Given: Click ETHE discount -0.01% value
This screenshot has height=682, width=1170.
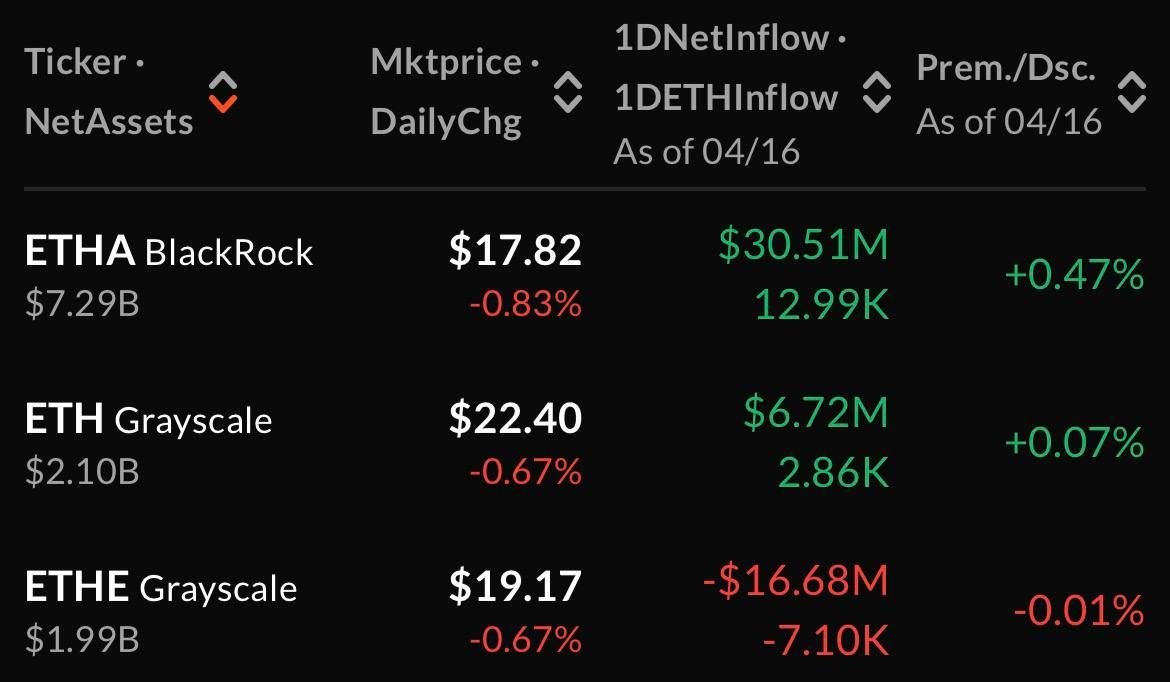Looking at the screenshot, I should [1078, 609].
